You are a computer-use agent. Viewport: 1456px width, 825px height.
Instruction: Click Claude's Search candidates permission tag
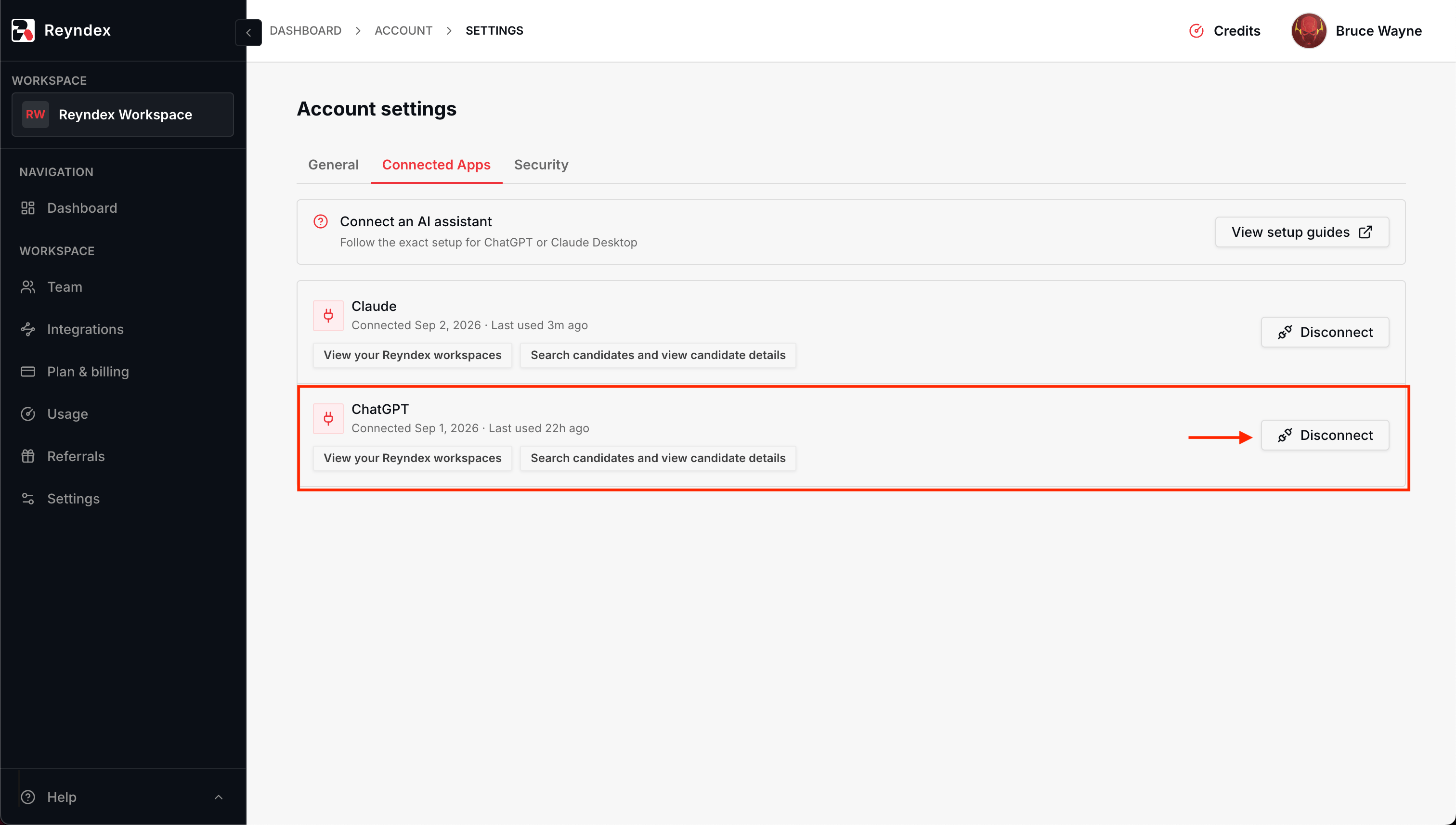[x=658, y=355]
